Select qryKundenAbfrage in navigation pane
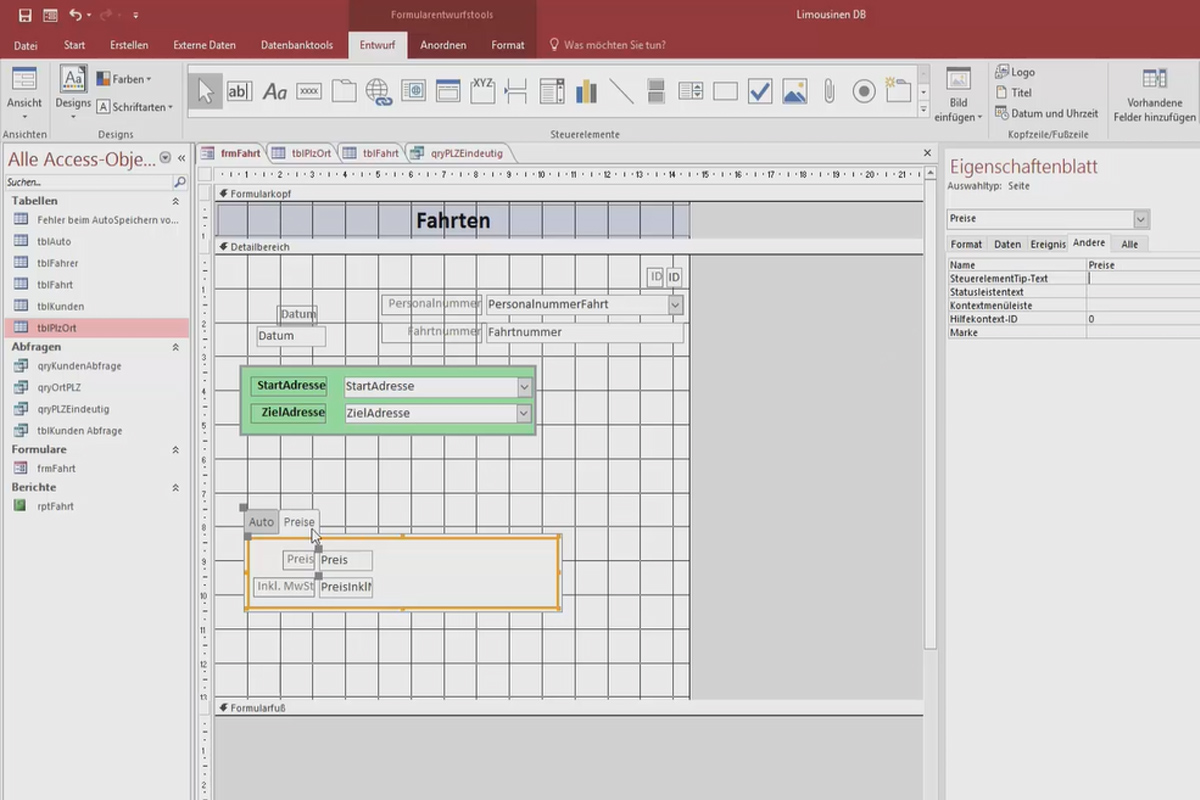Screen dimensions: 1200x800 [x=79, y=366]
